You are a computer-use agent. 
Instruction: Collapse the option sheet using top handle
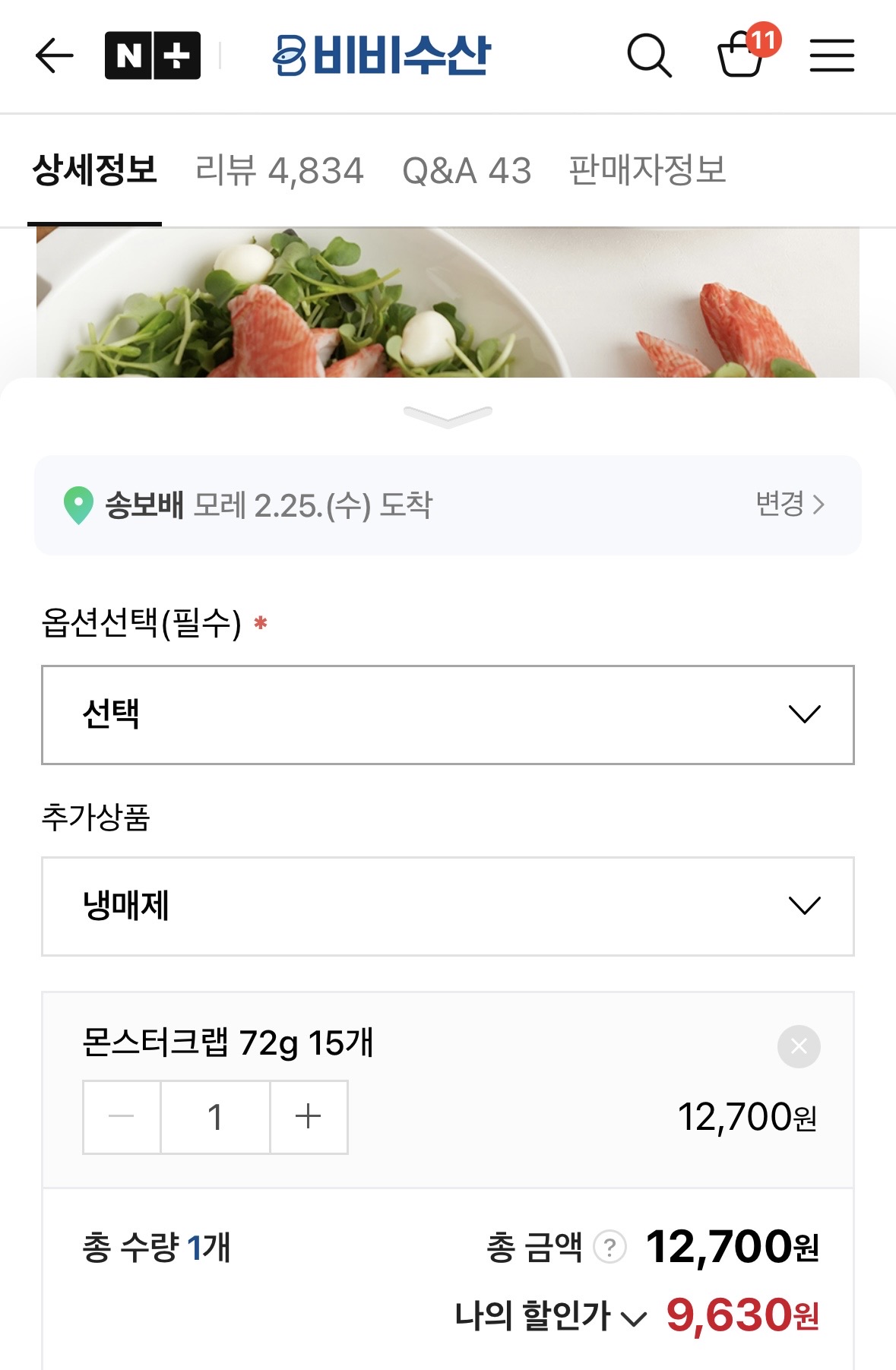(x=448, y=416)
